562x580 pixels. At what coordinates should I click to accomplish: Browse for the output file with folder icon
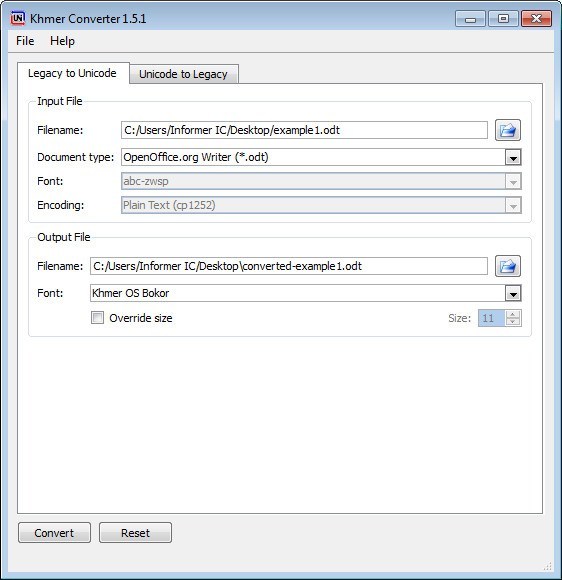click(x=508, y=266)
